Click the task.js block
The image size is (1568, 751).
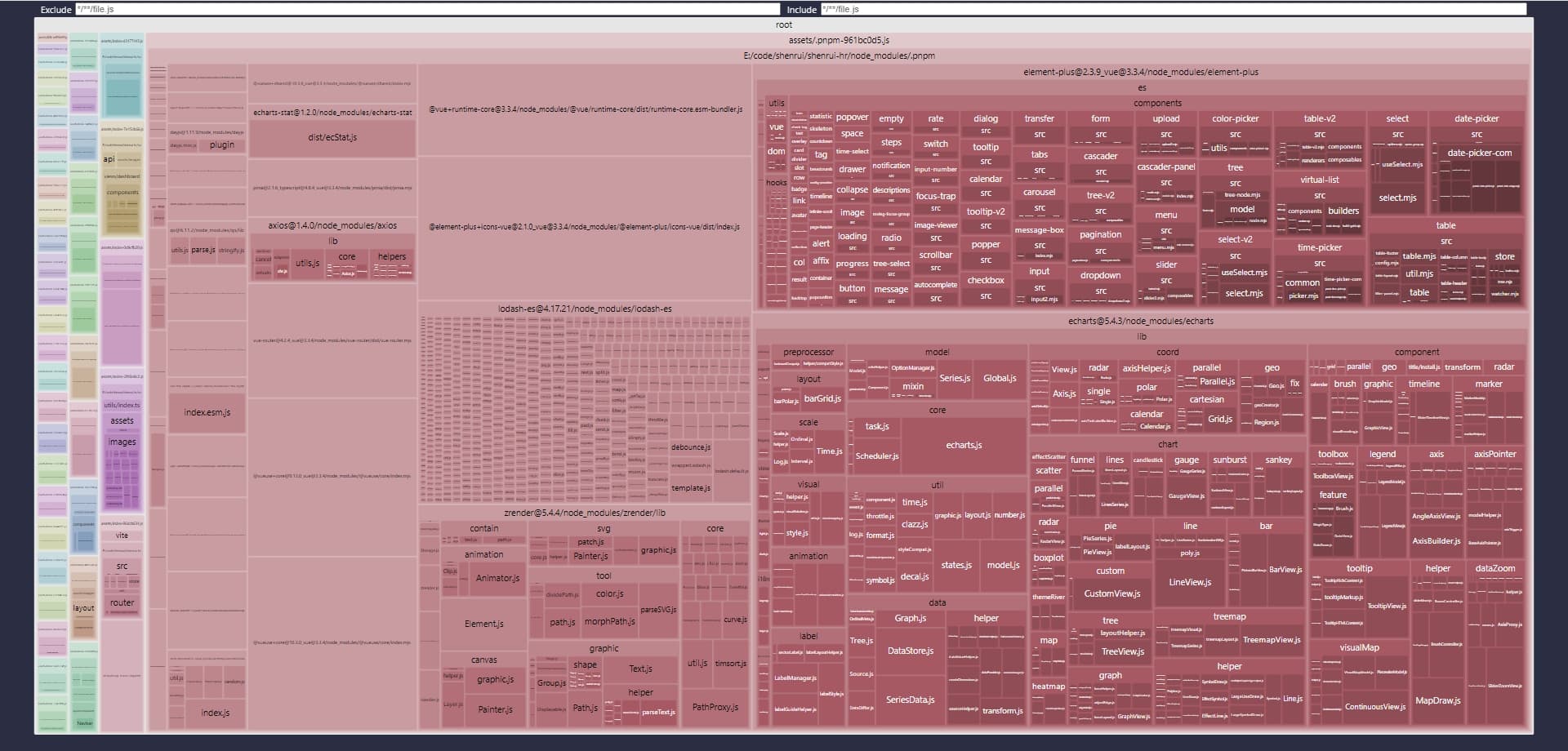(876, 426)
